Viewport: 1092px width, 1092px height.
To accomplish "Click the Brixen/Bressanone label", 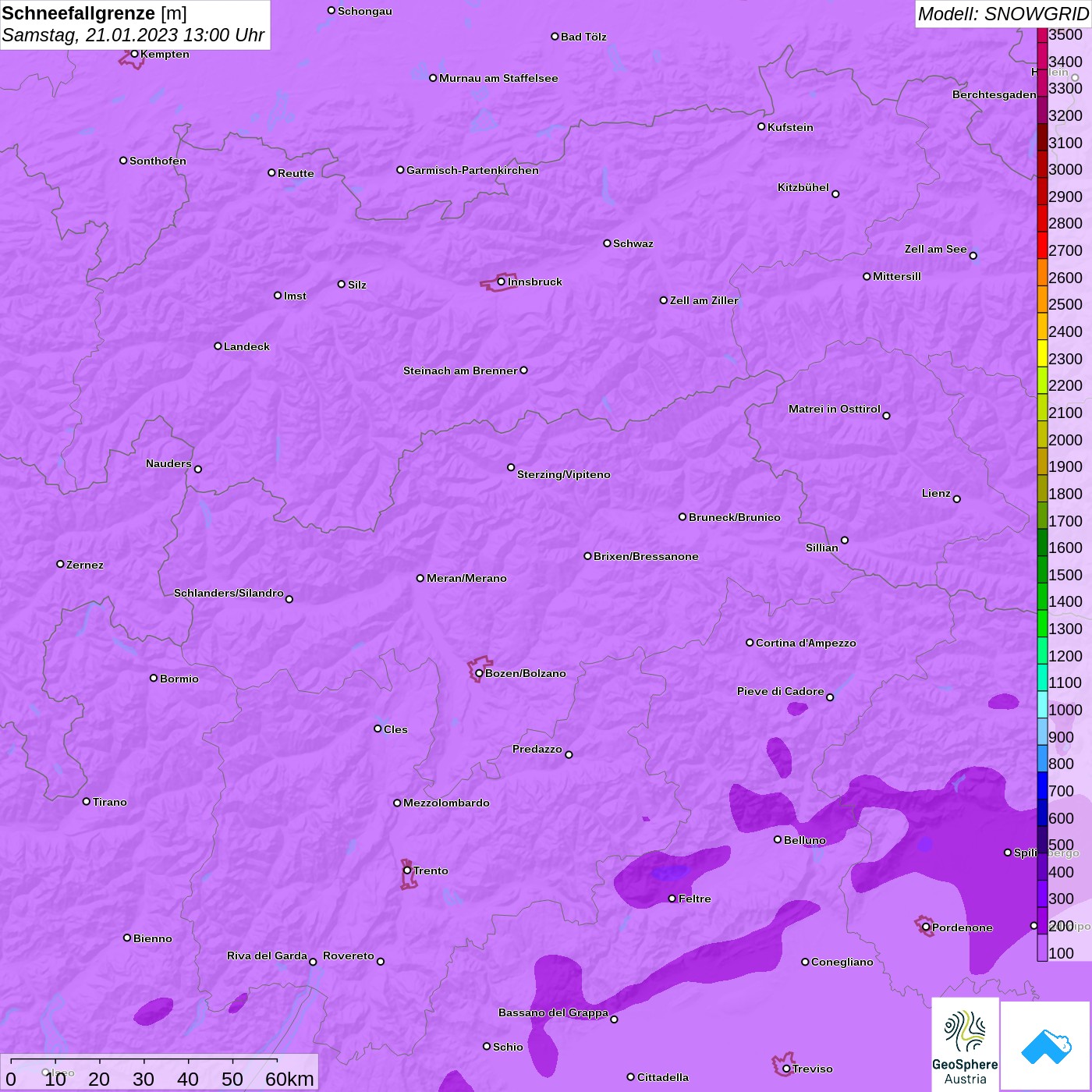I will click(646, 556).
